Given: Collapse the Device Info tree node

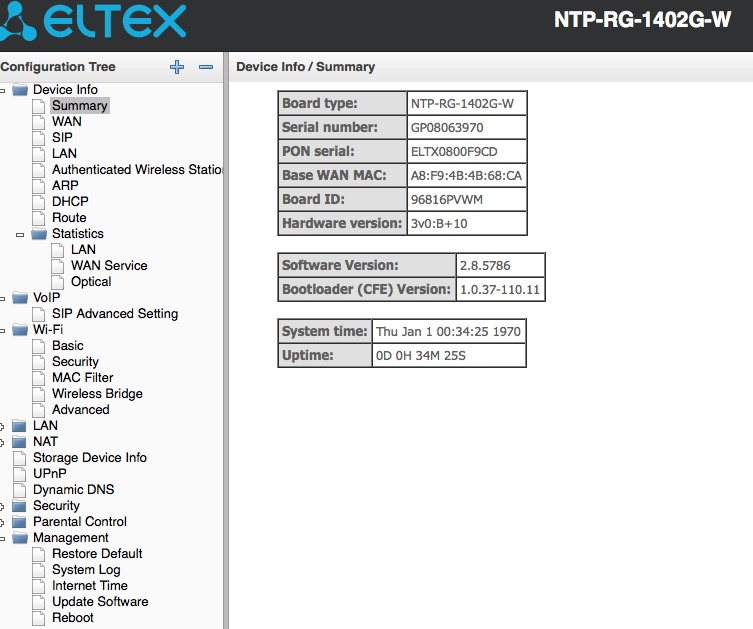Looking at the screenshot, I should (2, 90).
